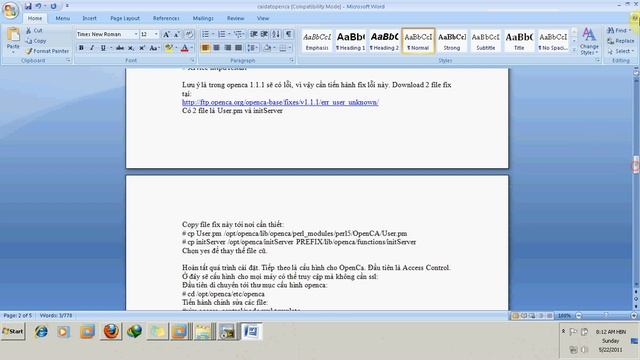Image resolution: width=640 pixels, height=360 pixels.
Task: Switch to the Review tab
Action: pos(236,18)
